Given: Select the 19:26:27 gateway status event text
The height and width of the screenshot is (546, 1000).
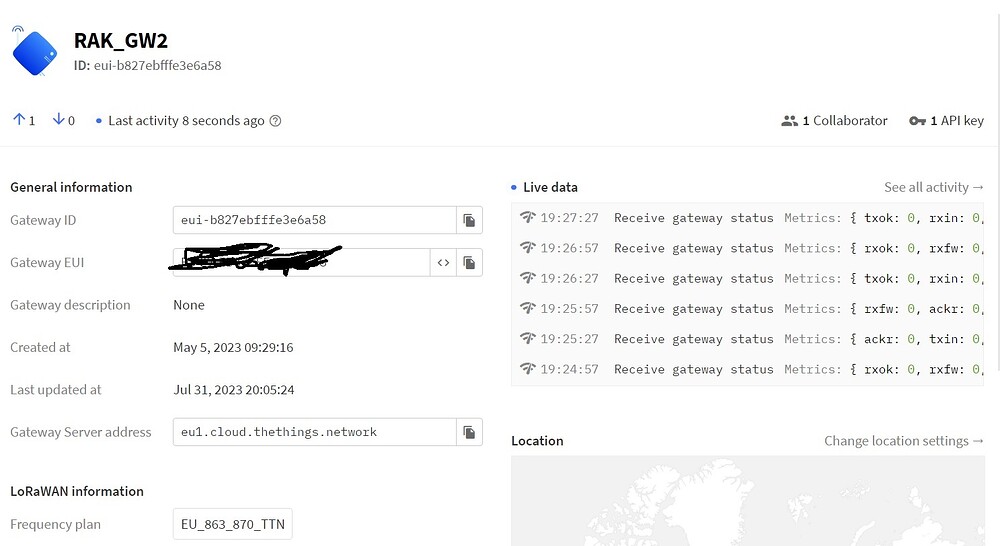Looking at the screenshot, I should [694, 279].
